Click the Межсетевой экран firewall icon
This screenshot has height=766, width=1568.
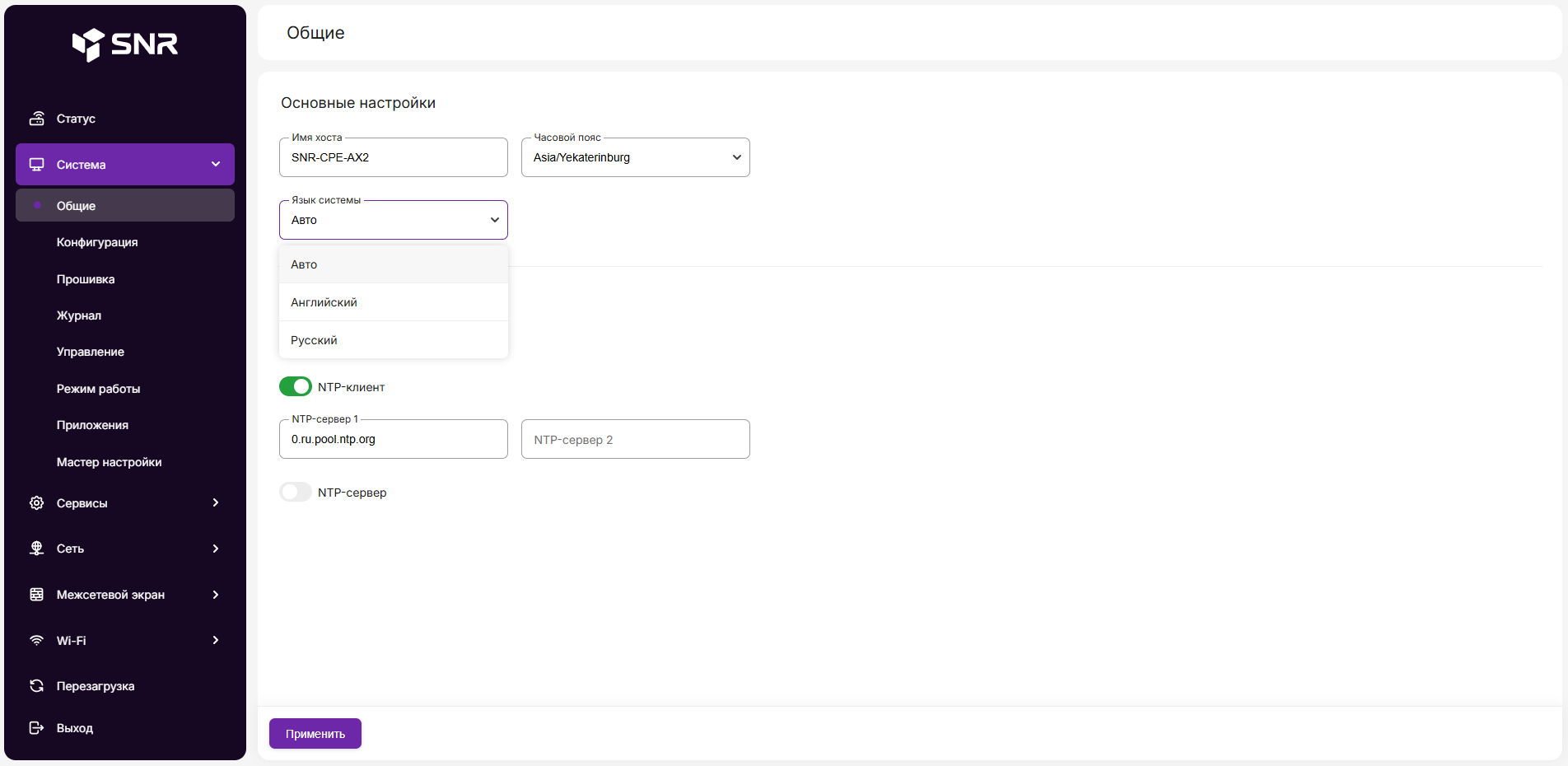[37, 595]
